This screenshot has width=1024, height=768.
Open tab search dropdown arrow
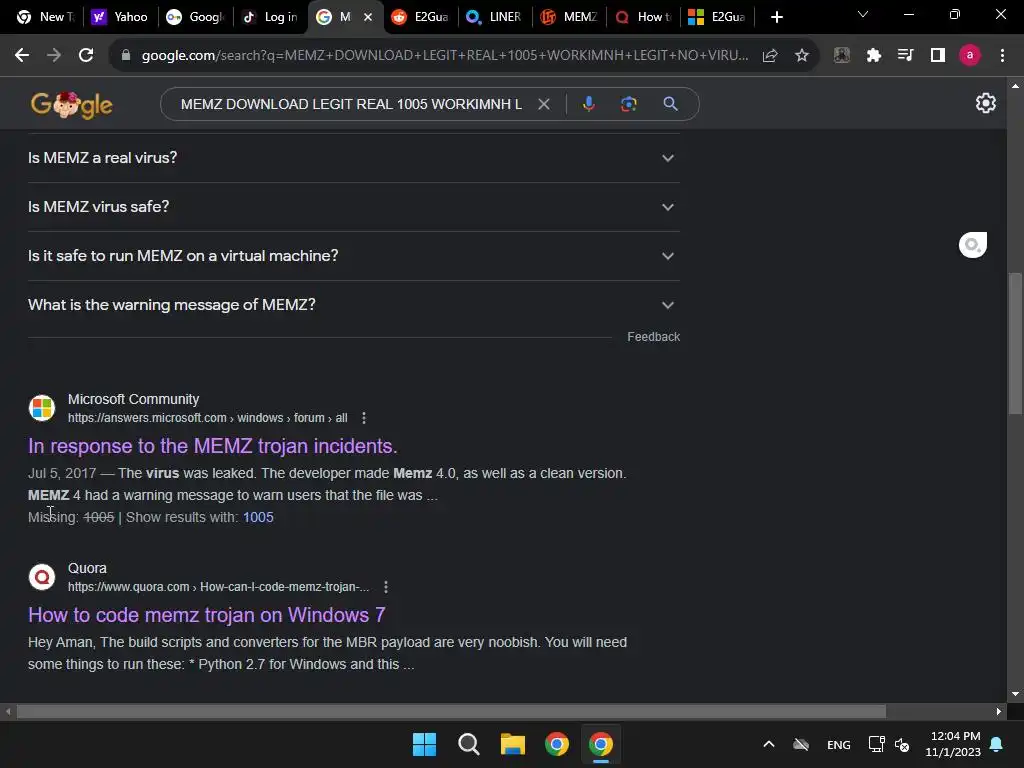click(x=863, y=14)
